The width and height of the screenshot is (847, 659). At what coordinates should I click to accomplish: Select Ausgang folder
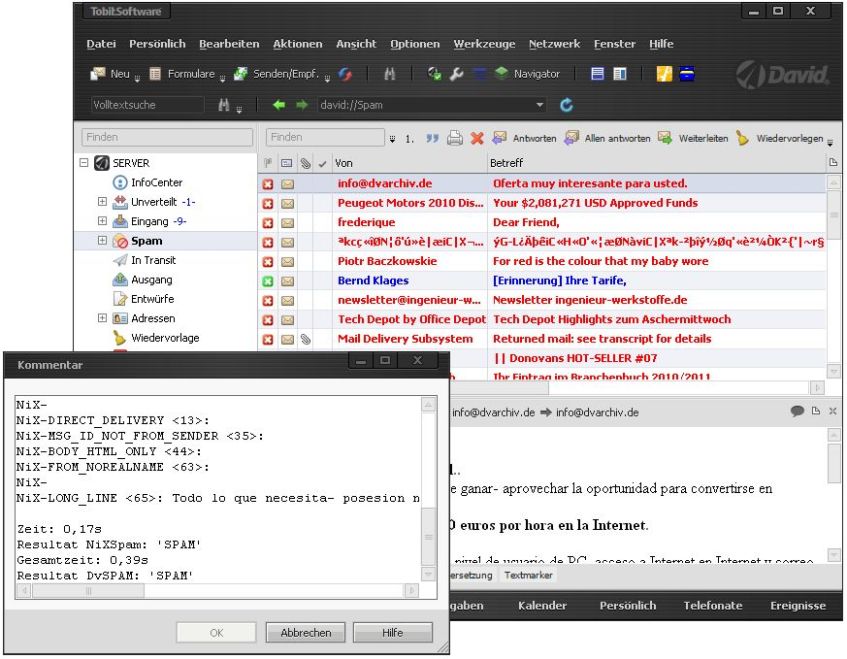point(152,280)
